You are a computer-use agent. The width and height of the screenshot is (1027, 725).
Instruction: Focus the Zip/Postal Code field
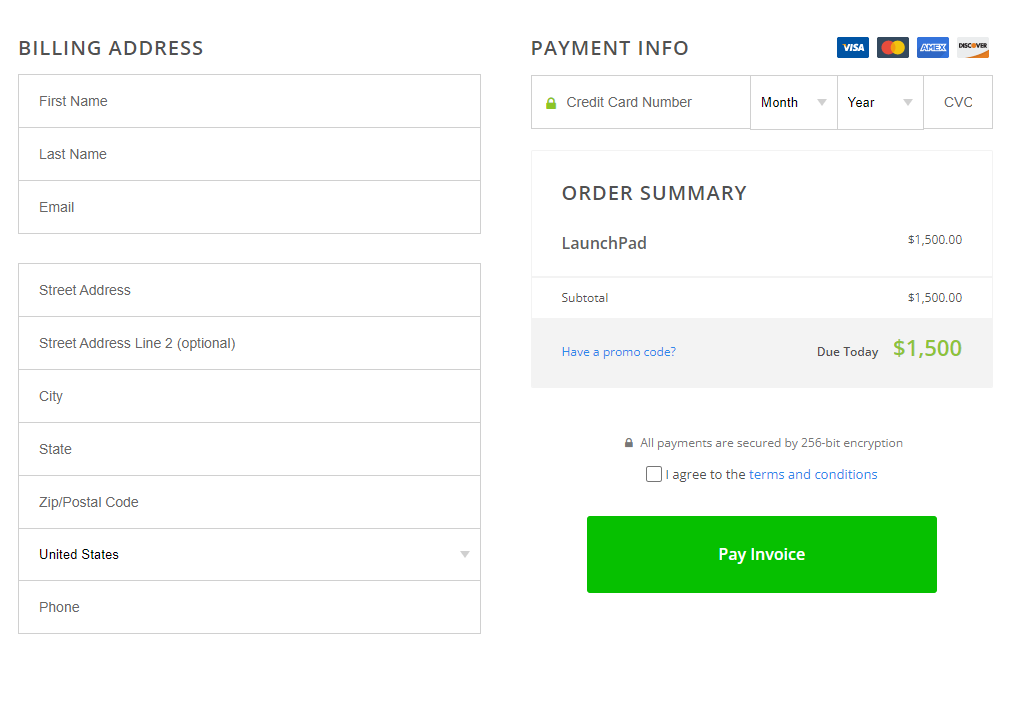coord(249,502)
